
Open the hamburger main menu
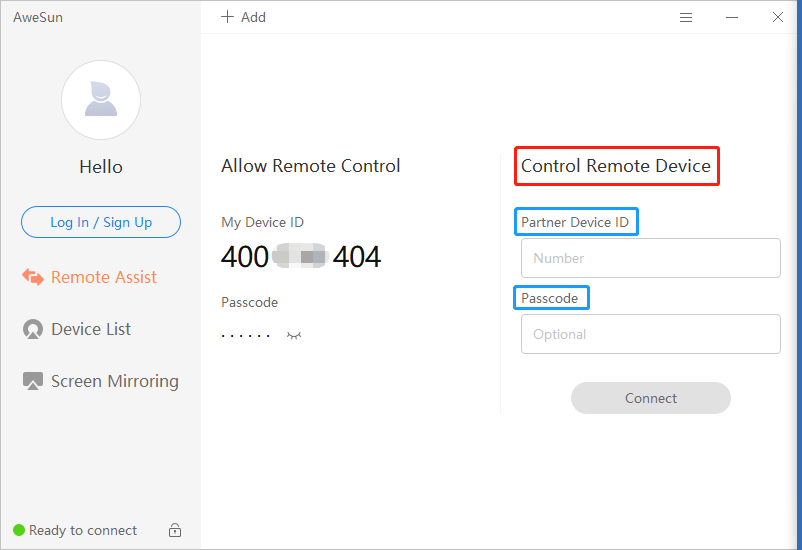pos(686,17)
